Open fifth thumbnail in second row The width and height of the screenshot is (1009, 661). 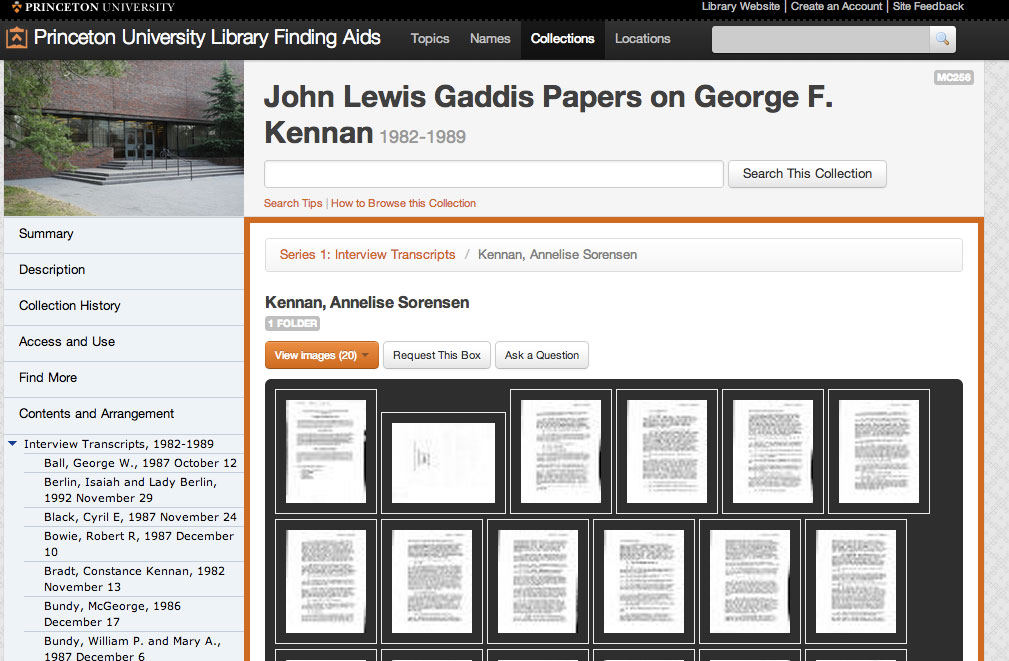point(750,581)
